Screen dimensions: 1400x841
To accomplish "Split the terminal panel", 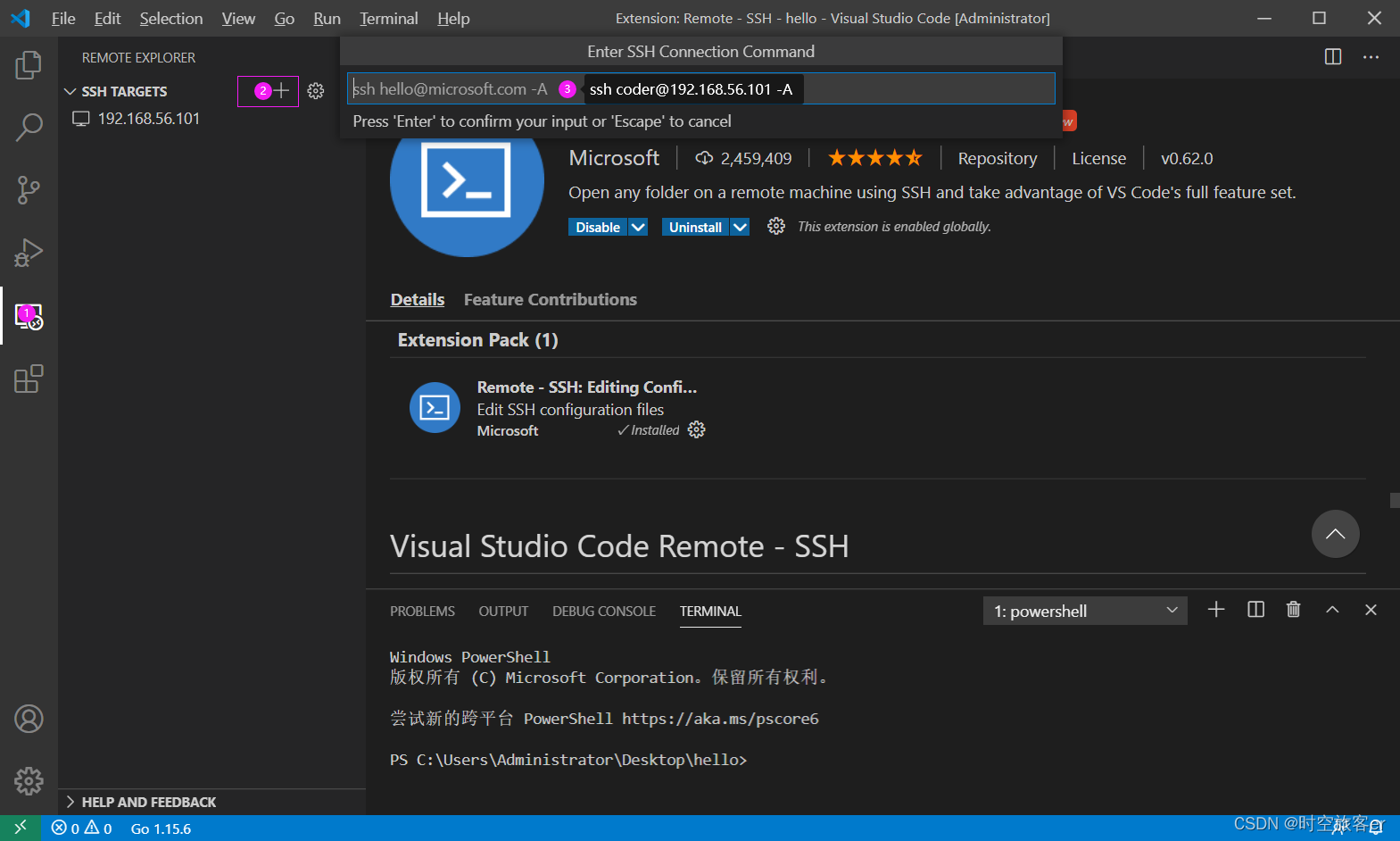I will coord(1255,610).
